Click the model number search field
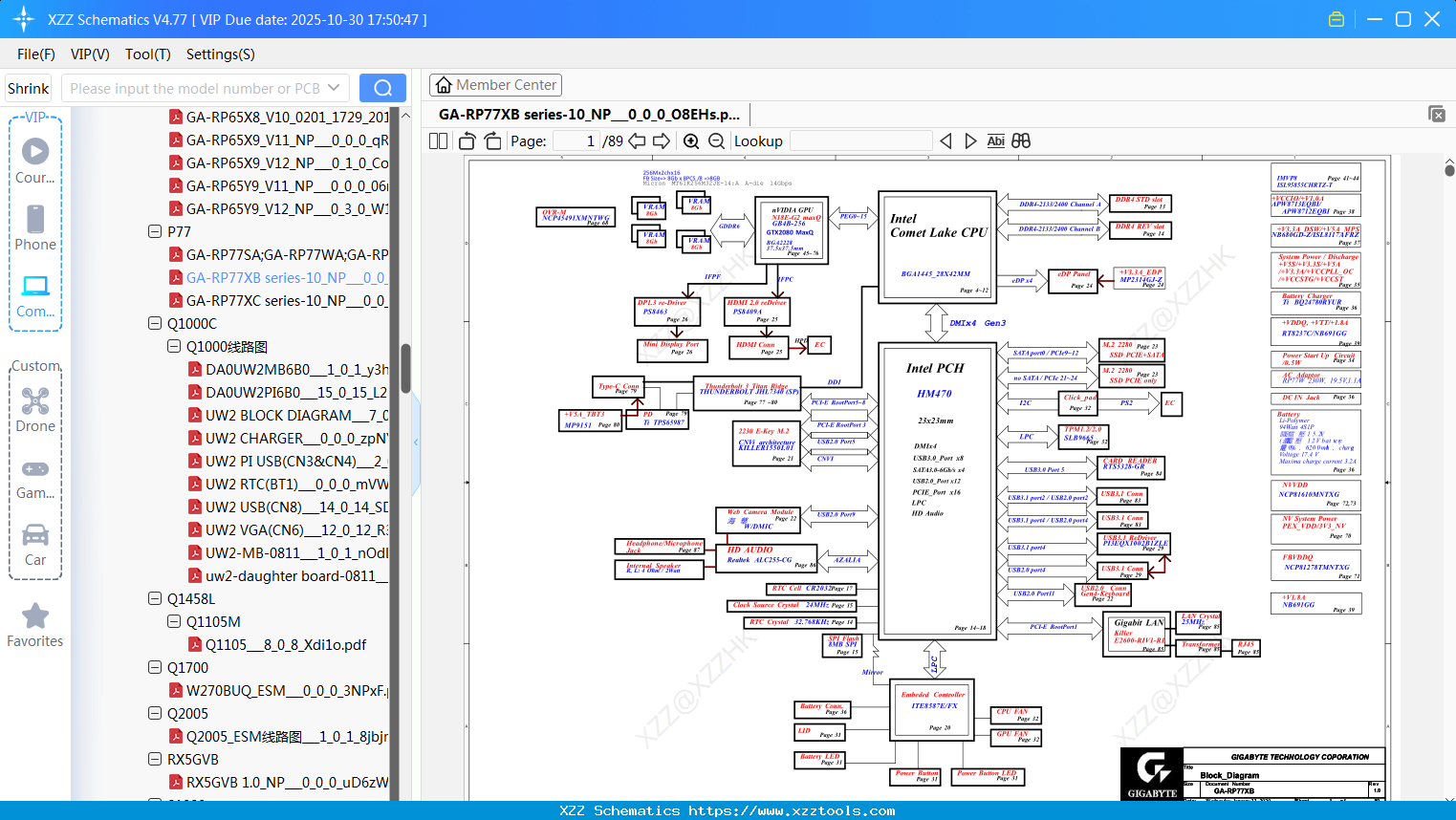 [195, 88]
